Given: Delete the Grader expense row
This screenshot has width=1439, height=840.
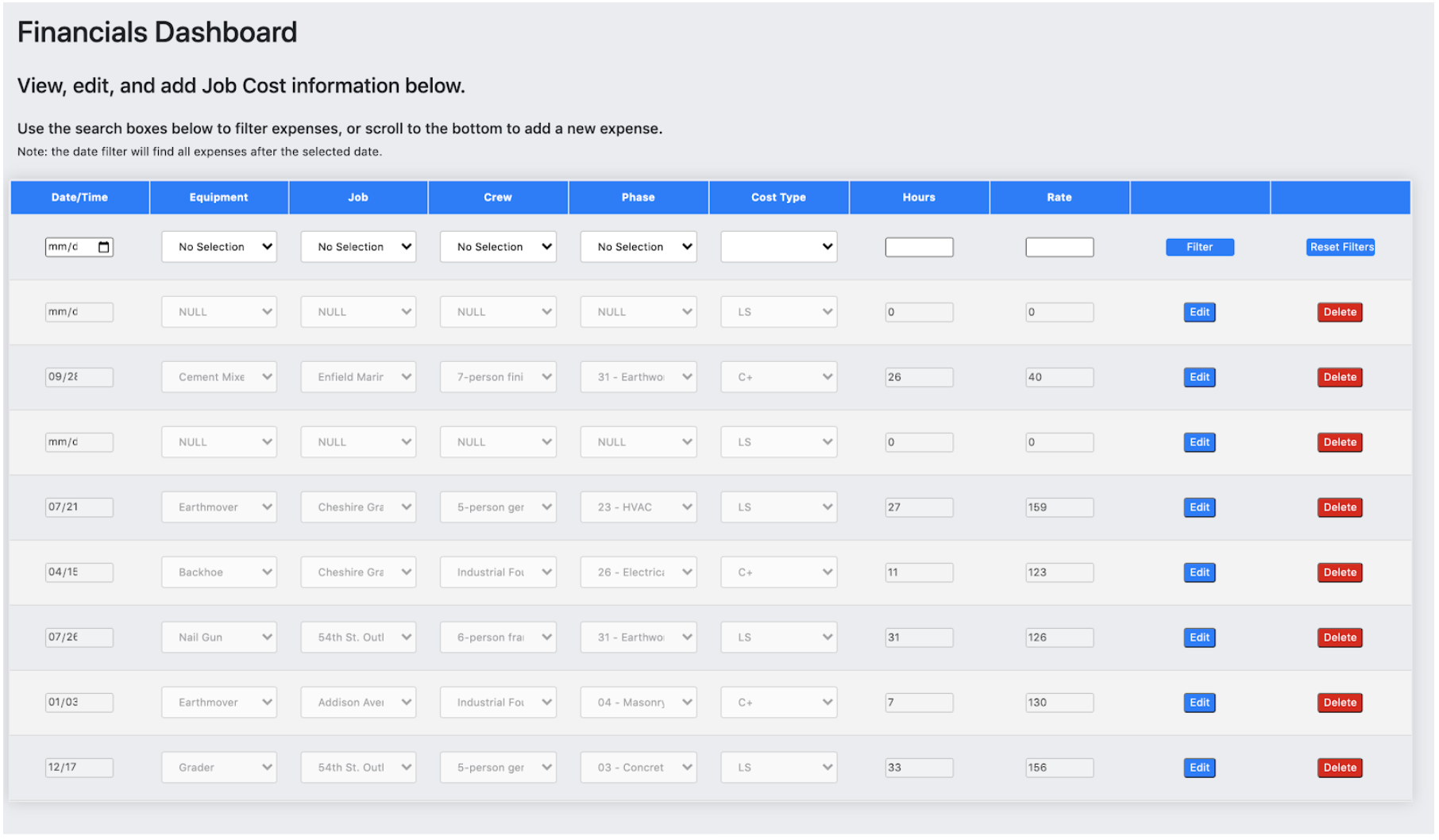Looking at the screenshot, I should pos(1340,768).
